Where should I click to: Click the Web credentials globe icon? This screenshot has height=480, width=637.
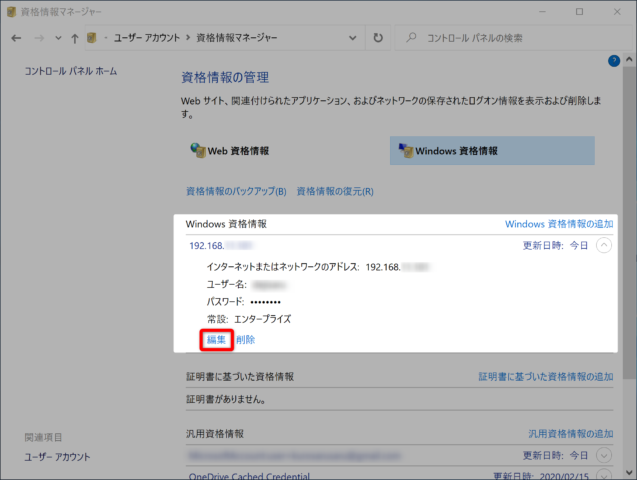click(x=198, y=150)
